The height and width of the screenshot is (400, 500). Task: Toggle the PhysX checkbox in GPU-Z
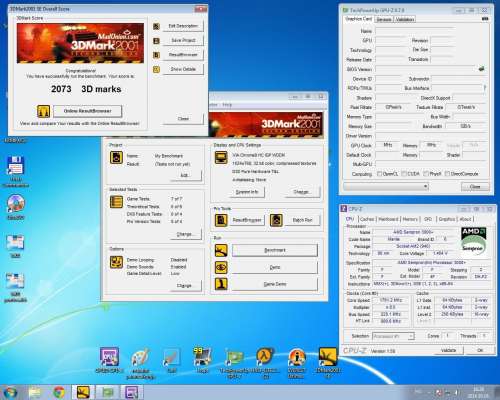click(426, 174)
